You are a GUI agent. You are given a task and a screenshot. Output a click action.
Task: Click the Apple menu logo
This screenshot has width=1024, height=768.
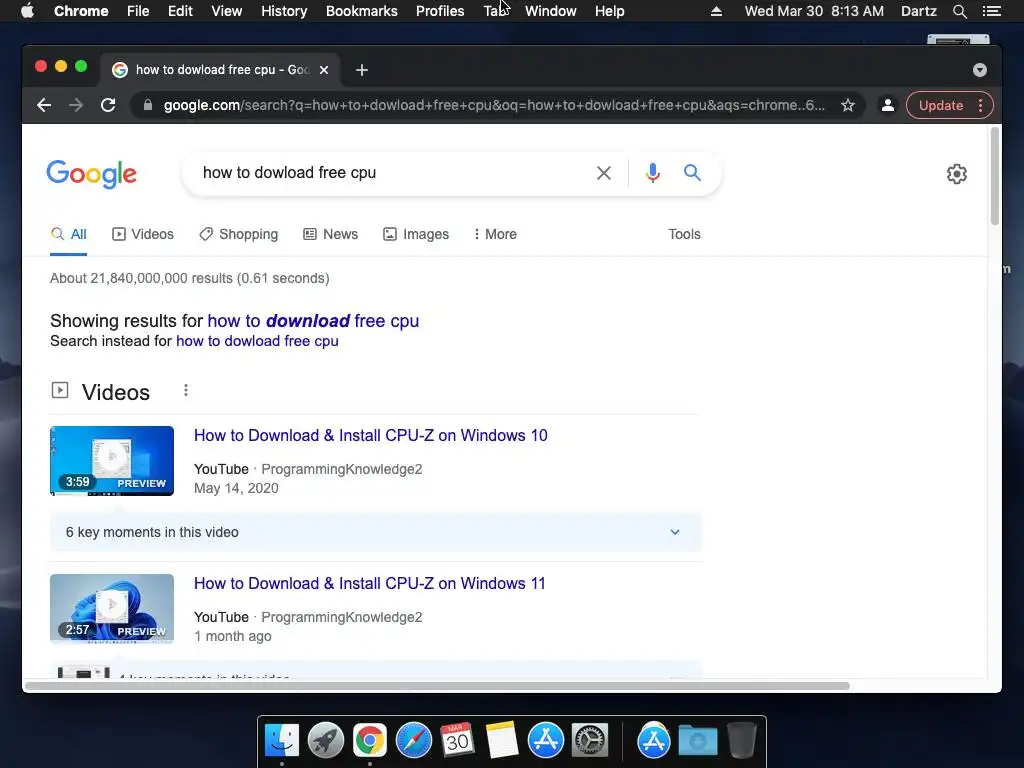(27, 11)
